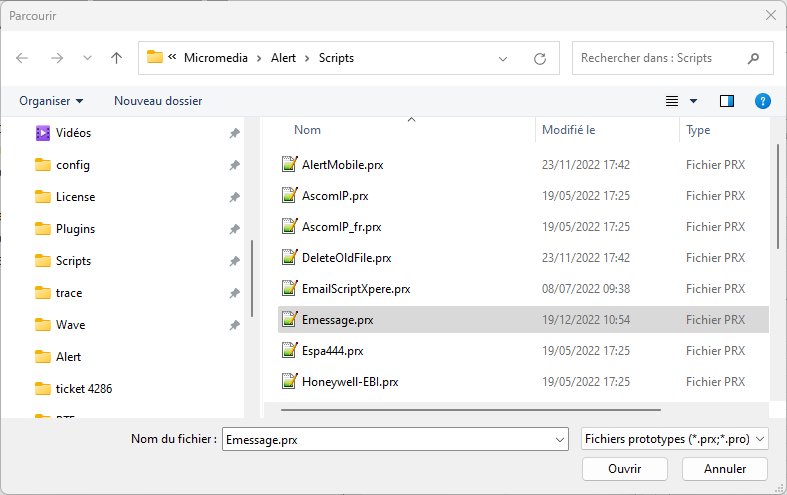Toggle the preview pane icon
The width and height of the screenshot is (787, 495).
[x=727, y=101]
